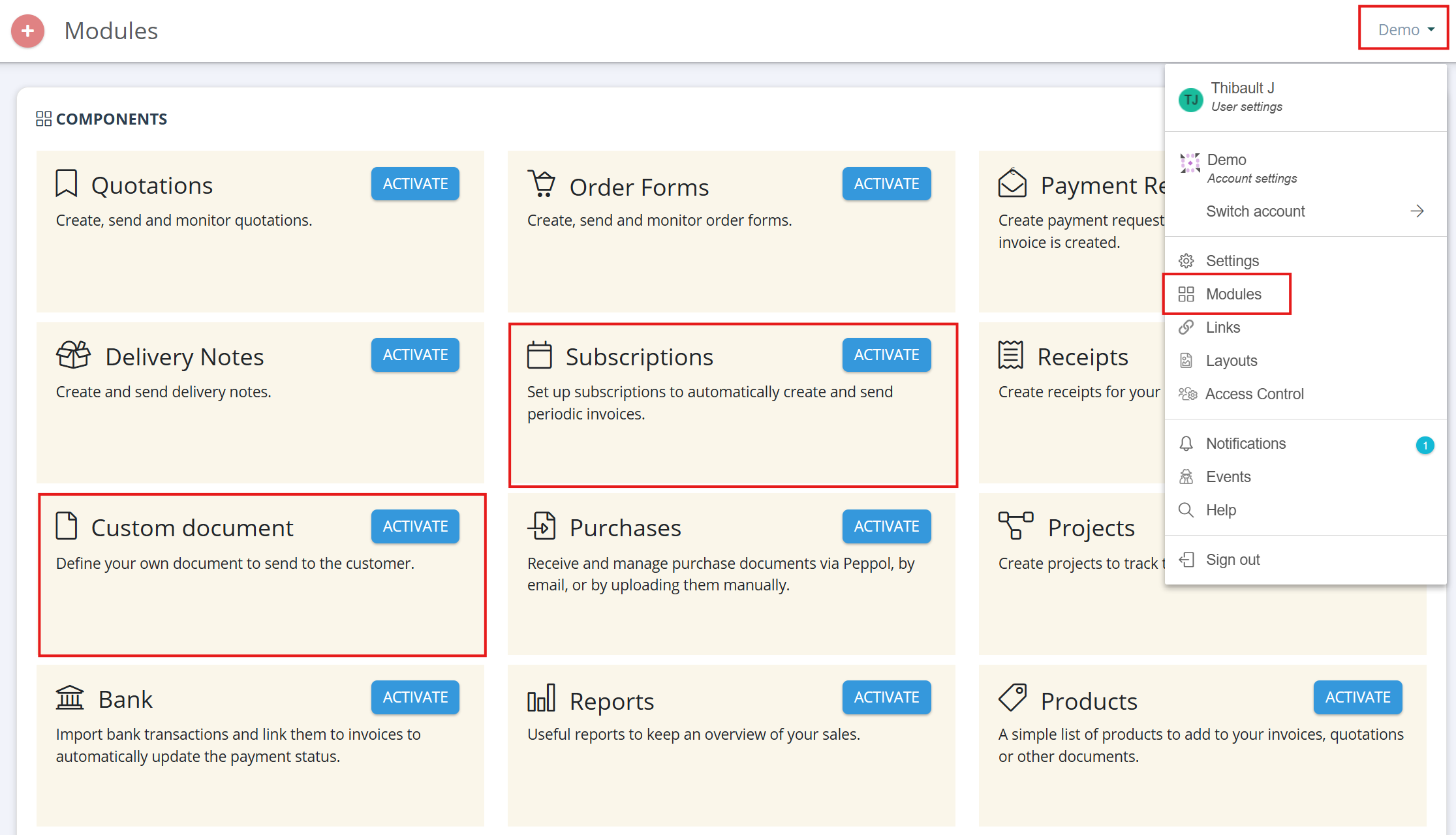Click the Demo account logo icon
Screen dimensions: 1456x835
pos(1190,163)
